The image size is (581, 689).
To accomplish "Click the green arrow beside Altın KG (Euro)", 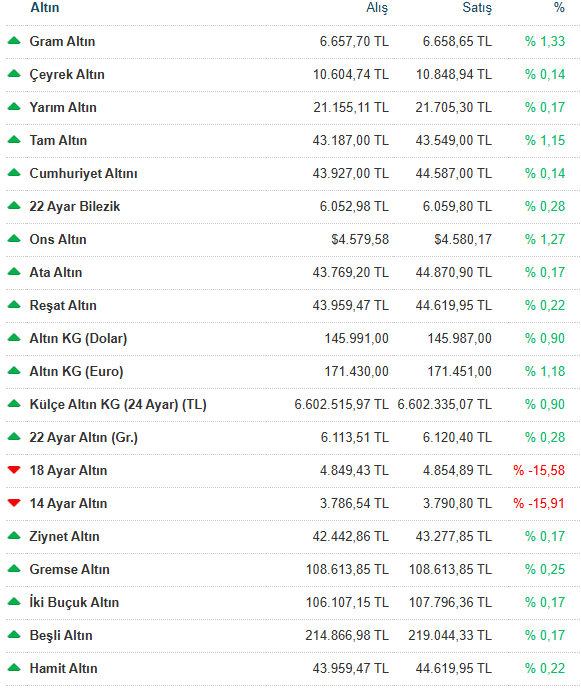I will [14, 371].
